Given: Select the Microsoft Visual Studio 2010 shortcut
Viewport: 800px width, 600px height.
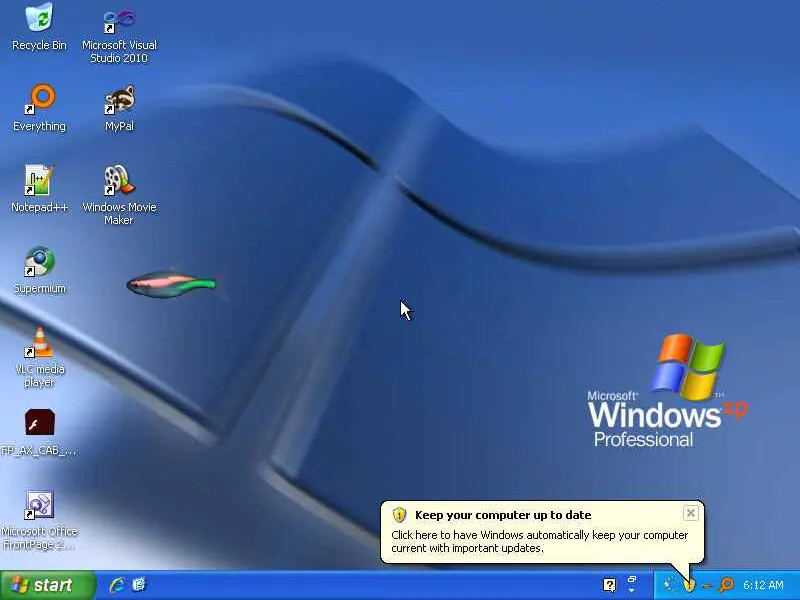Looking at the screenshot, I should click(119, 34).
